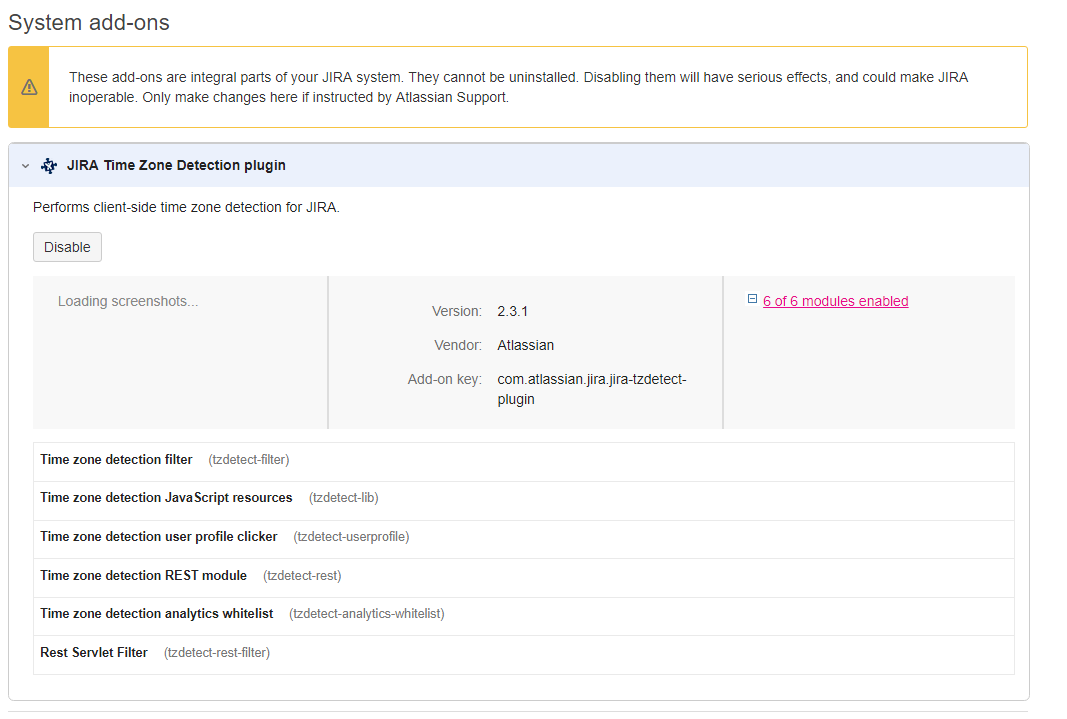Click the Vendor: label

tap(458, 346)
